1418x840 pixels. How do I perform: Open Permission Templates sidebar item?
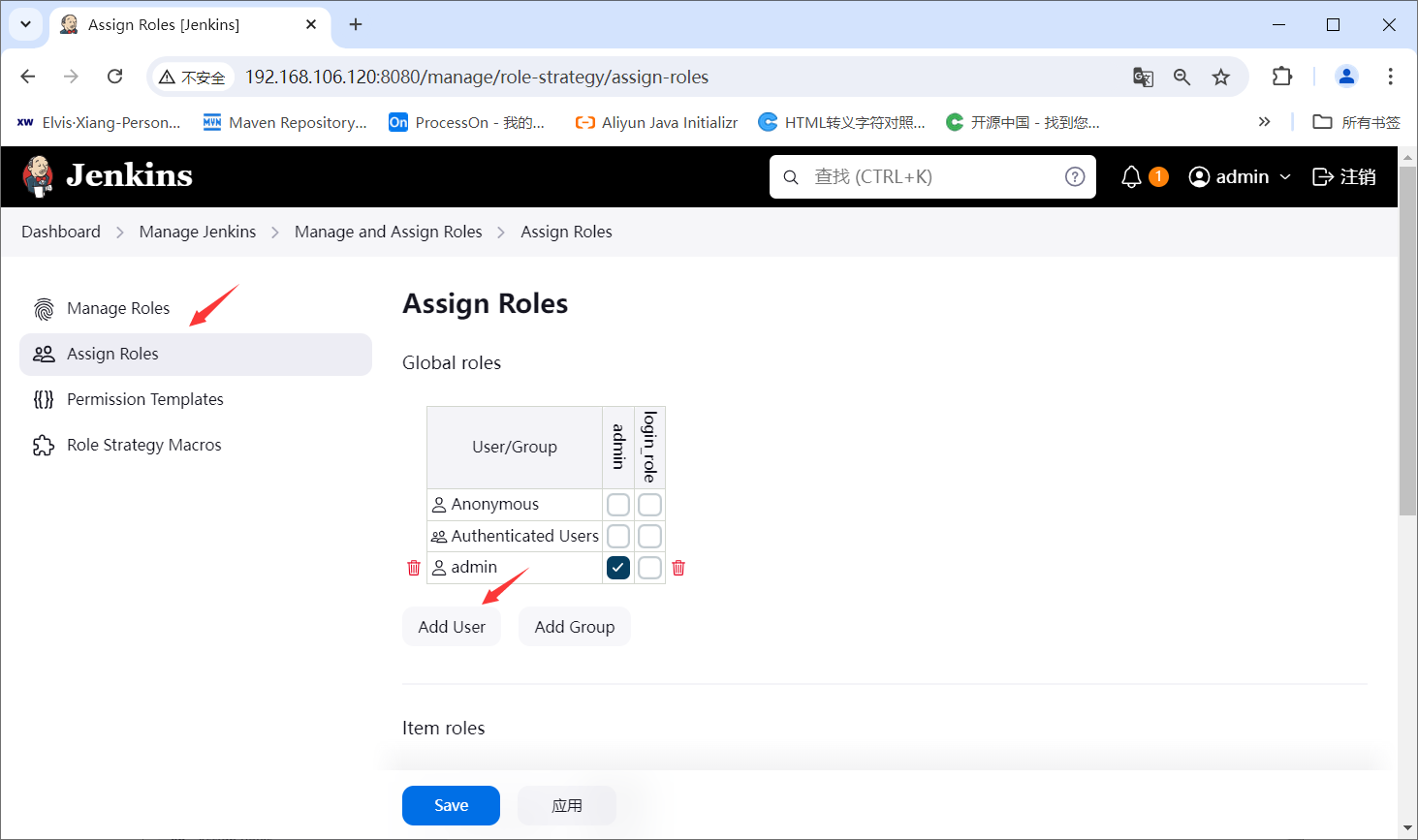196,399
